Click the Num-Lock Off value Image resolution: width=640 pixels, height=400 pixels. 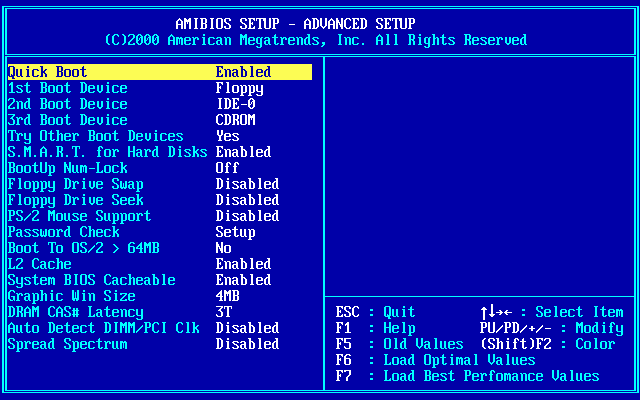[x=227, y=168]
